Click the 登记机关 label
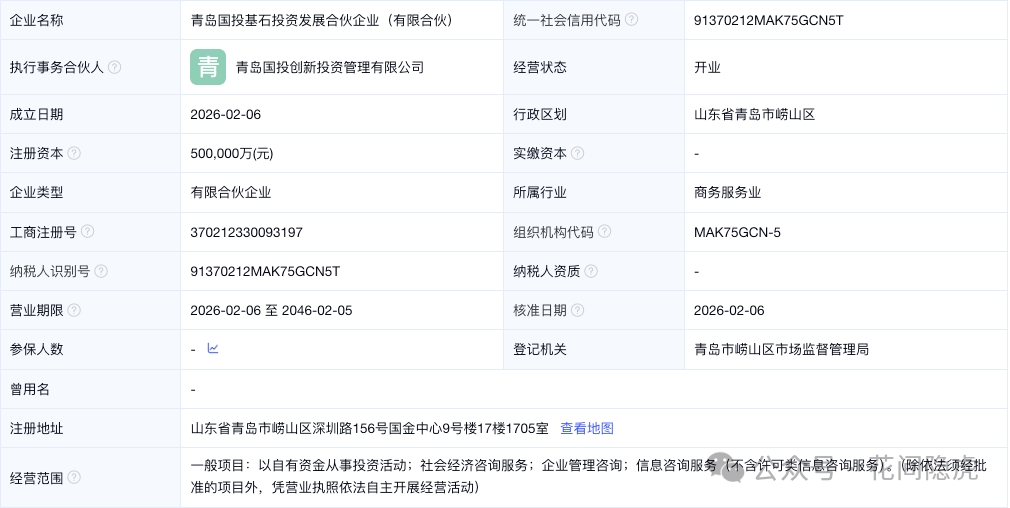The height and width of the screenshot is (508, 1010). (540, 349)
